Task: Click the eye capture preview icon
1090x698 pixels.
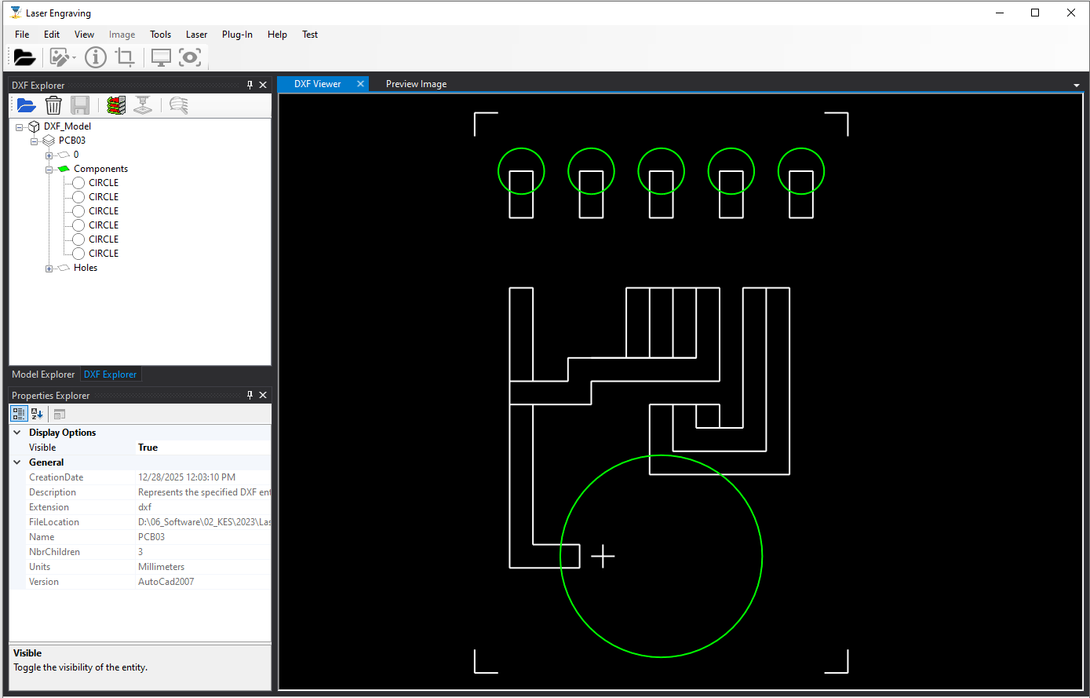Action: click(190, 58)
